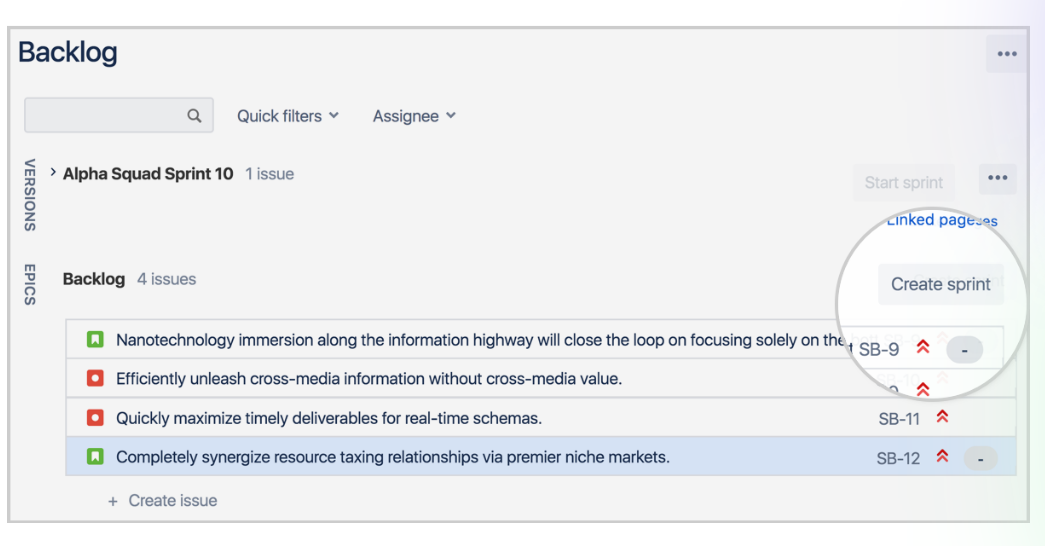The width and height of the screenshot is (1045, 546).
Task: Click the highest priority arrow on SB-11
Action: point(940,418)
